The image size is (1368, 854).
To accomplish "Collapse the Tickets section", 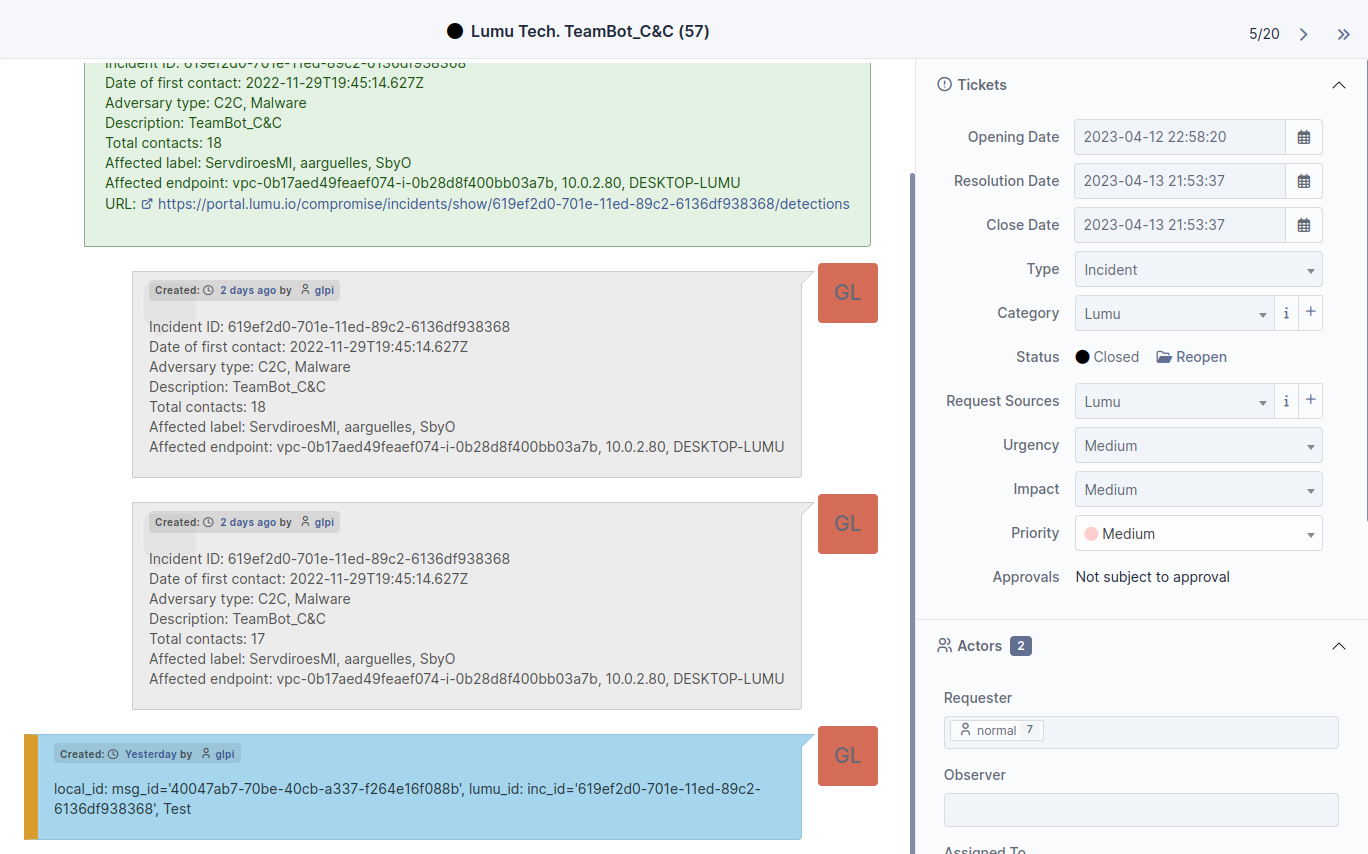I will pyautogui.click(x=1339, y=85).
